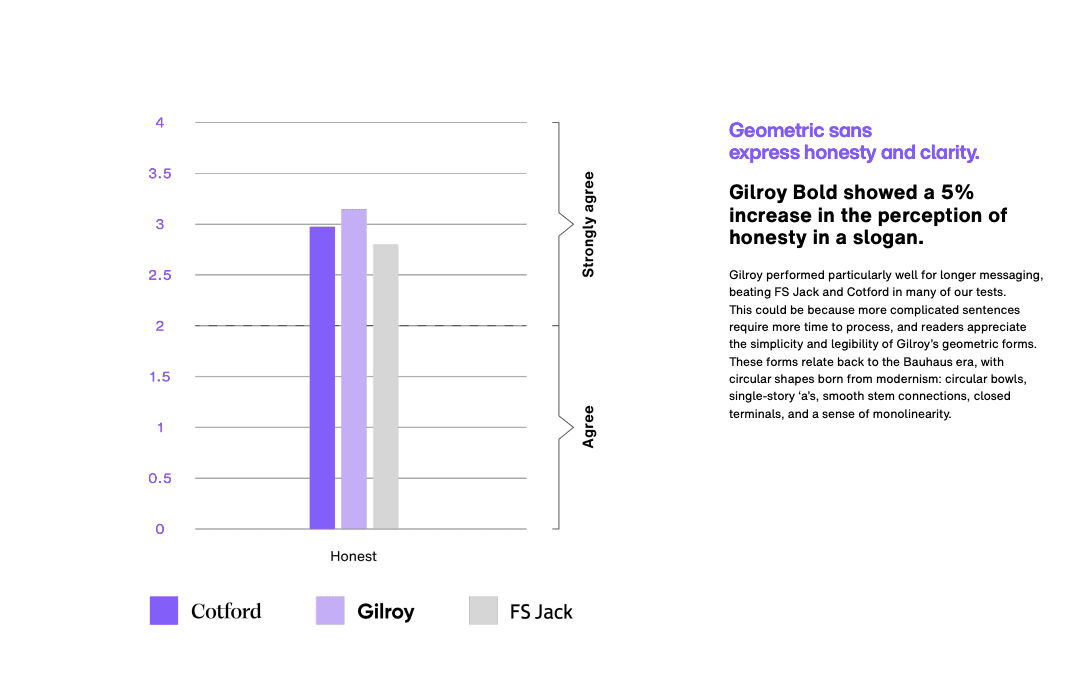1076x700 pixels.
Task: Click the "Strongly agree" vertical label
Action: (588, 225)
